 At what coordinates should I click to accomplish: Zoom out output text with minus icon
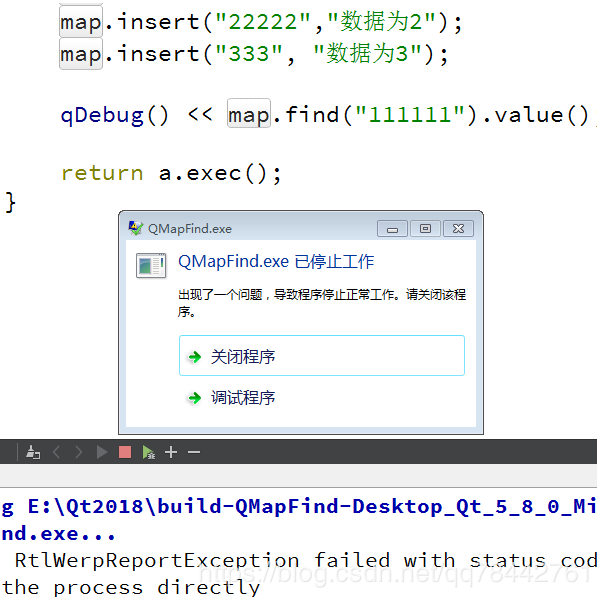[194, 452]
